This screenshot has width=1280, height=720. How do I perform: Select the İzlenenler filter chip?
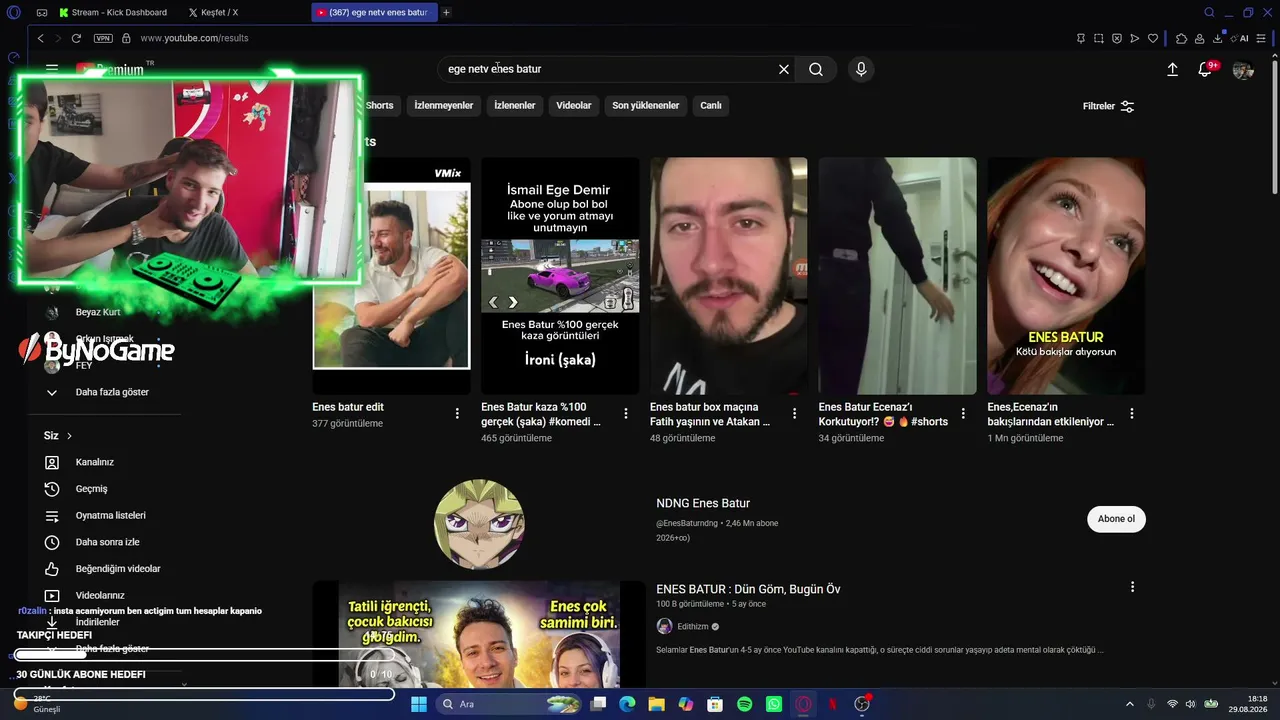[x=515, y=105]
